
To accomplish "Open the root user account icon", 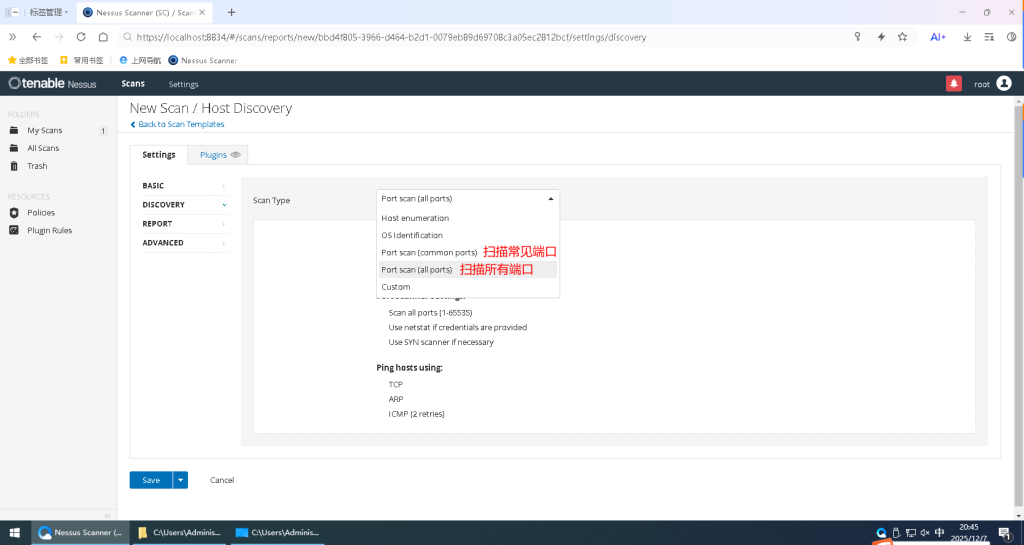I will (x=1004, y=84).
